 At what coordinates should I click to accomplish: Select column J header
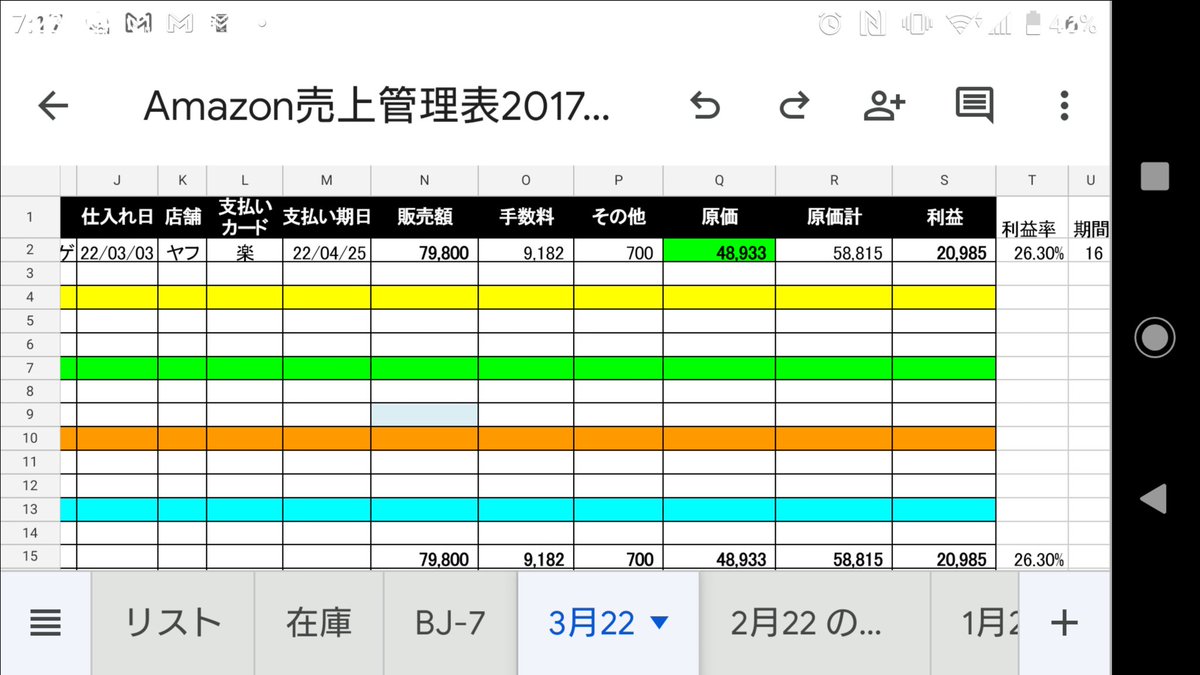[117, 180]
